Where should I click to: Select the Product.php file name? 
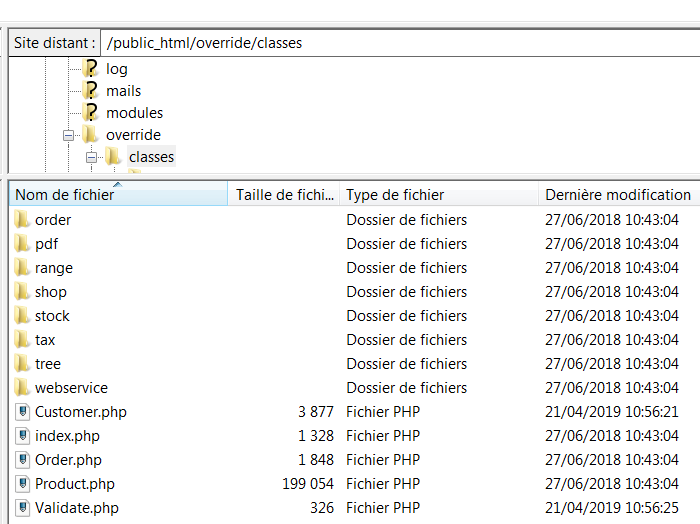coord(75,484)
